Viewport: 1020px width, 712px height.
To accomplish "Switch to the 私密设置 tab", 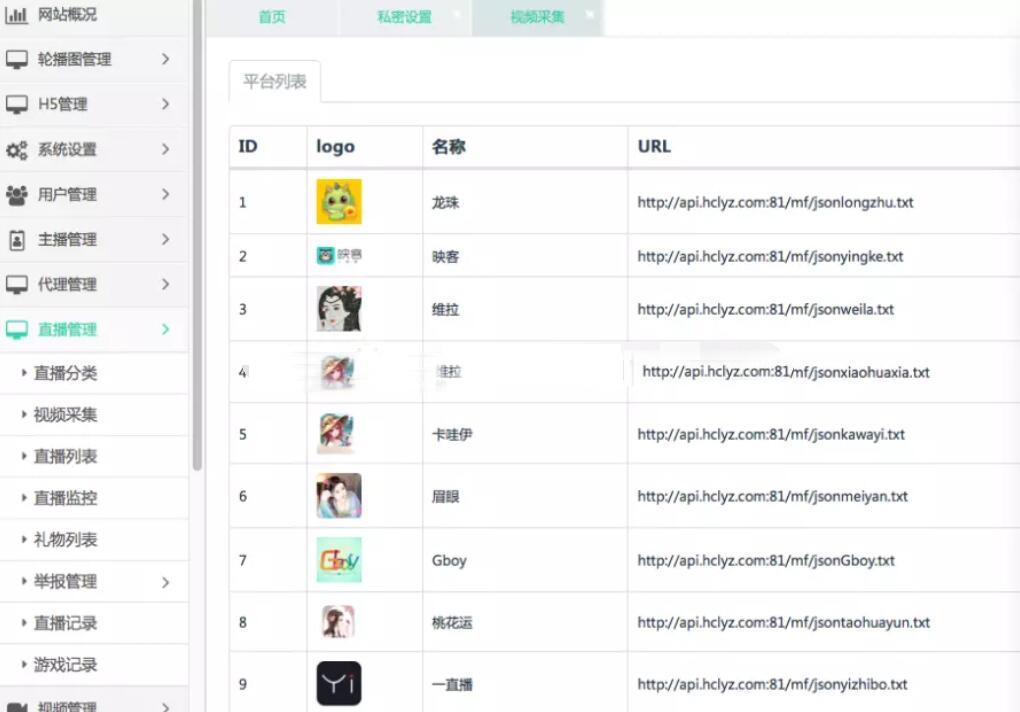I will [404, 18].
